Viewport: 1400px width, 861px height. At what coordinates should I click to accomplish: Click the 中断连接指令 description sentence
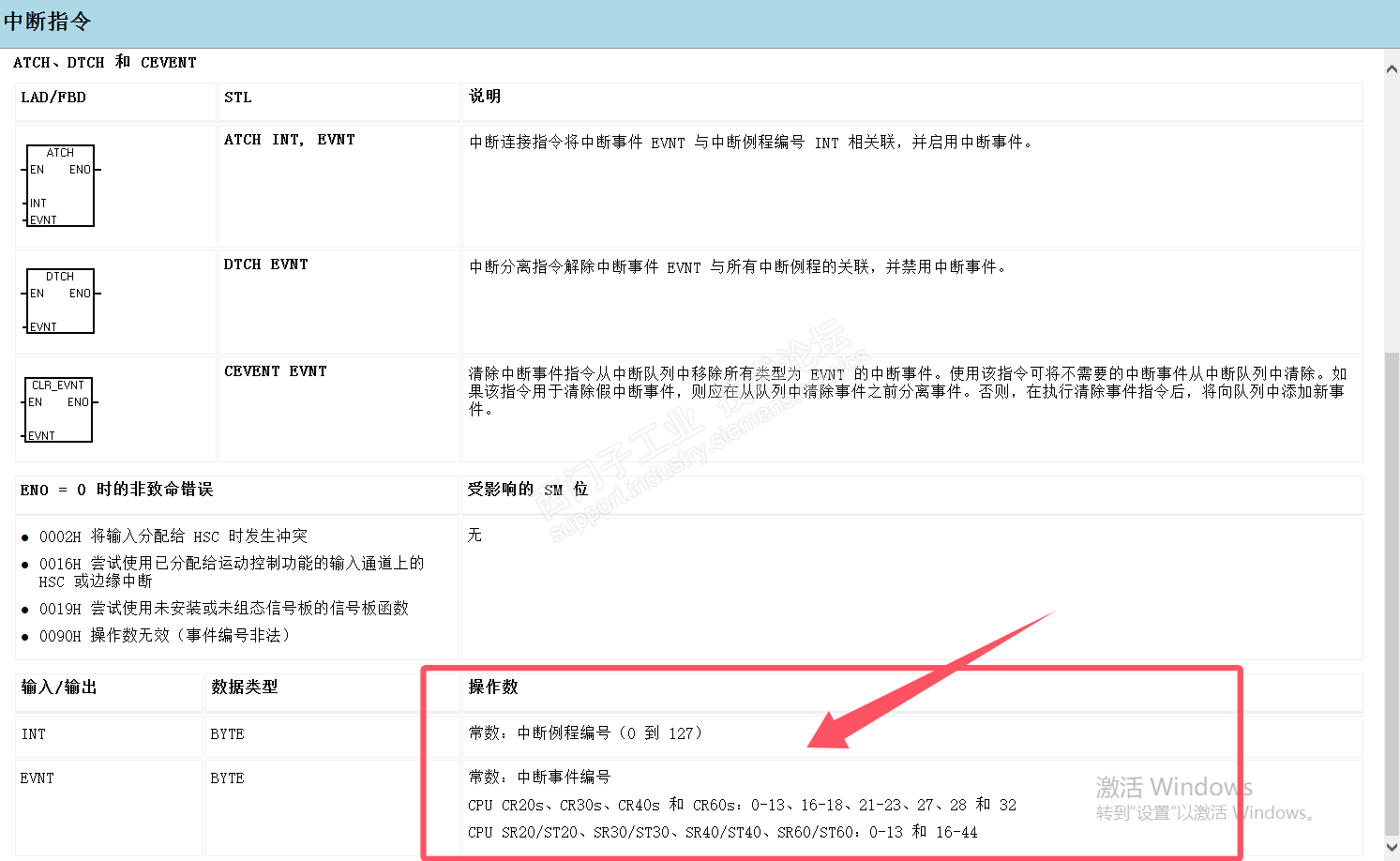tap(752, 143)
